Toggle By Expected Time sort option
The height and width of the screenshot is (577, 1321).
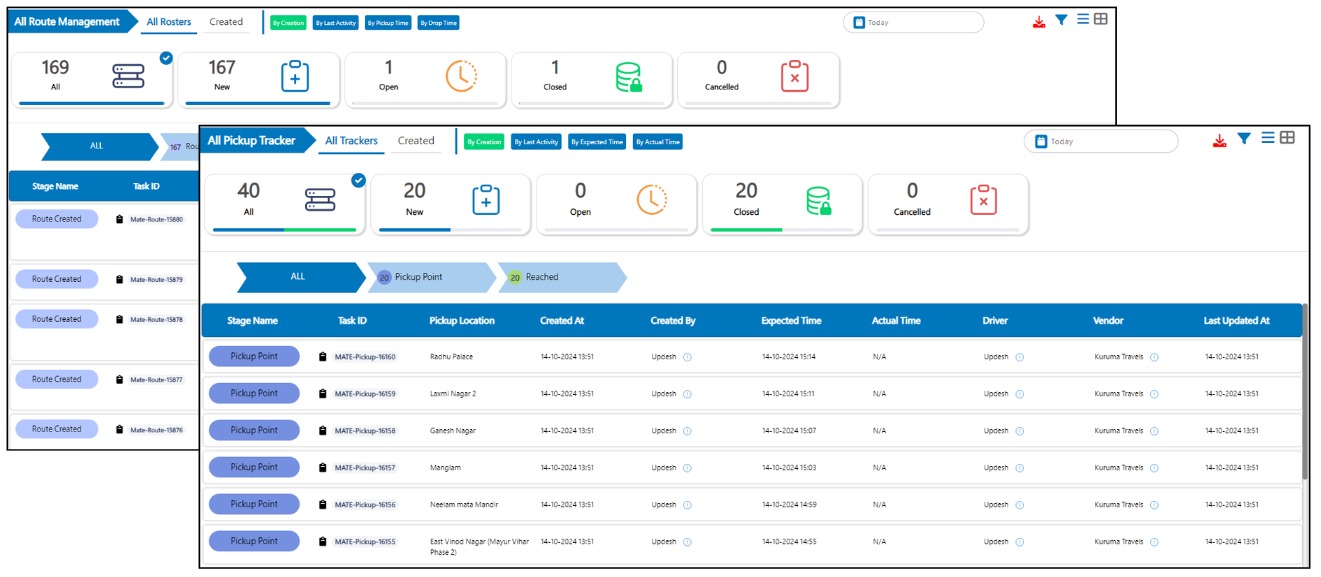pyautogui.click(x=597, y=142)
